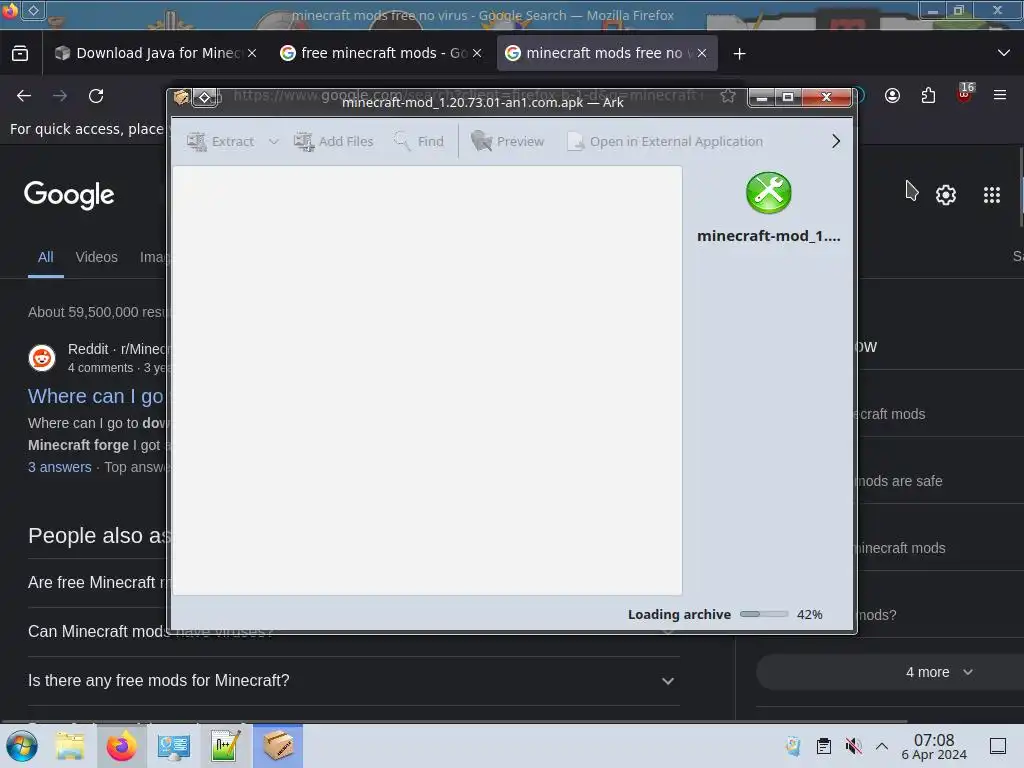Open Google quick settings gear
Image resolution: width=1024 pixels, height=768 pixels.
946,195
